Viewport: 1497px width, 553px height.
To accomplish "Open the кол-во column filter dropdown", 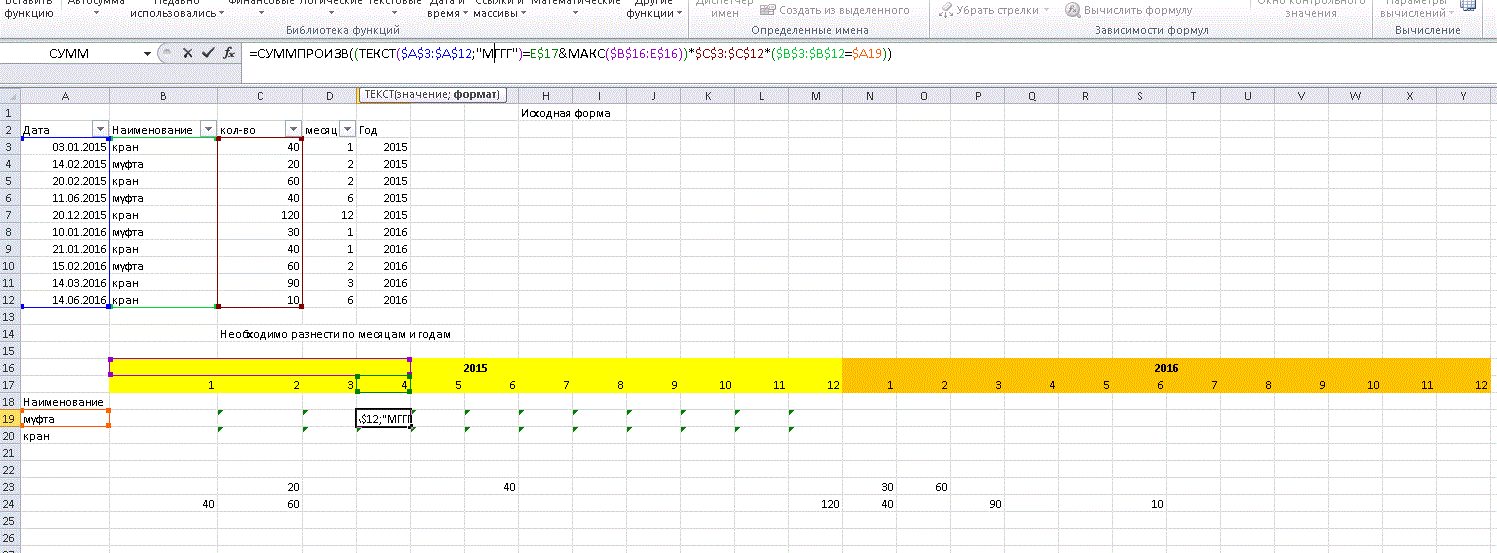I will (x=293, y=130).
